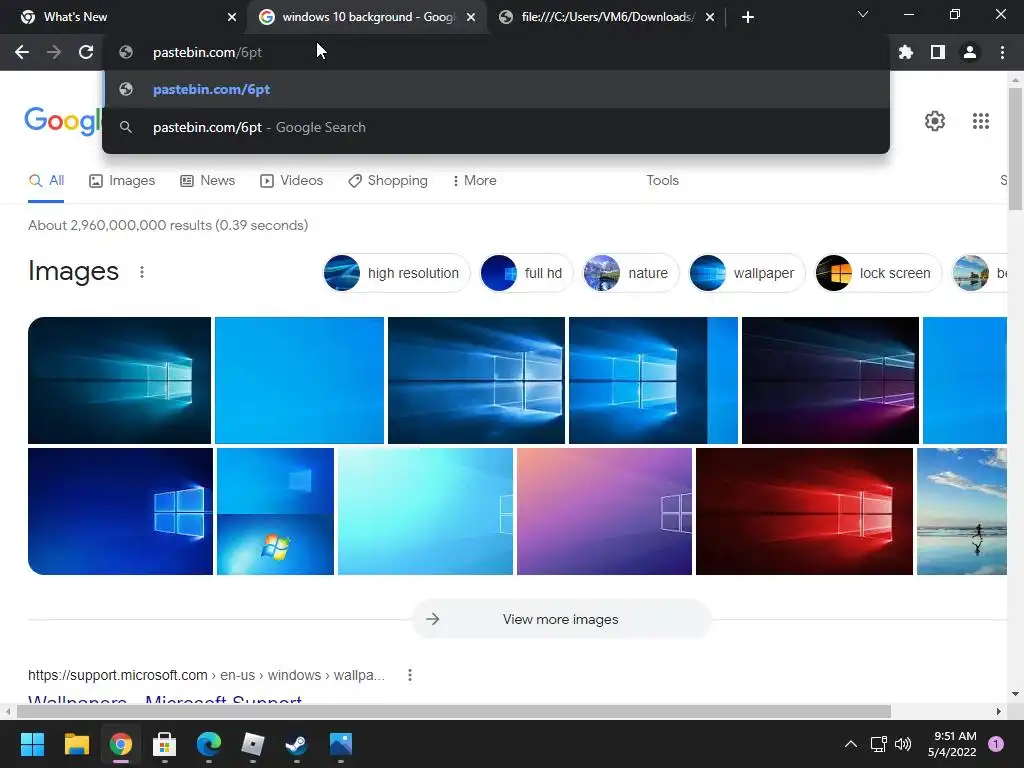
Task: Open Microsoft Store from the taskbar
Action: point(165,744)
